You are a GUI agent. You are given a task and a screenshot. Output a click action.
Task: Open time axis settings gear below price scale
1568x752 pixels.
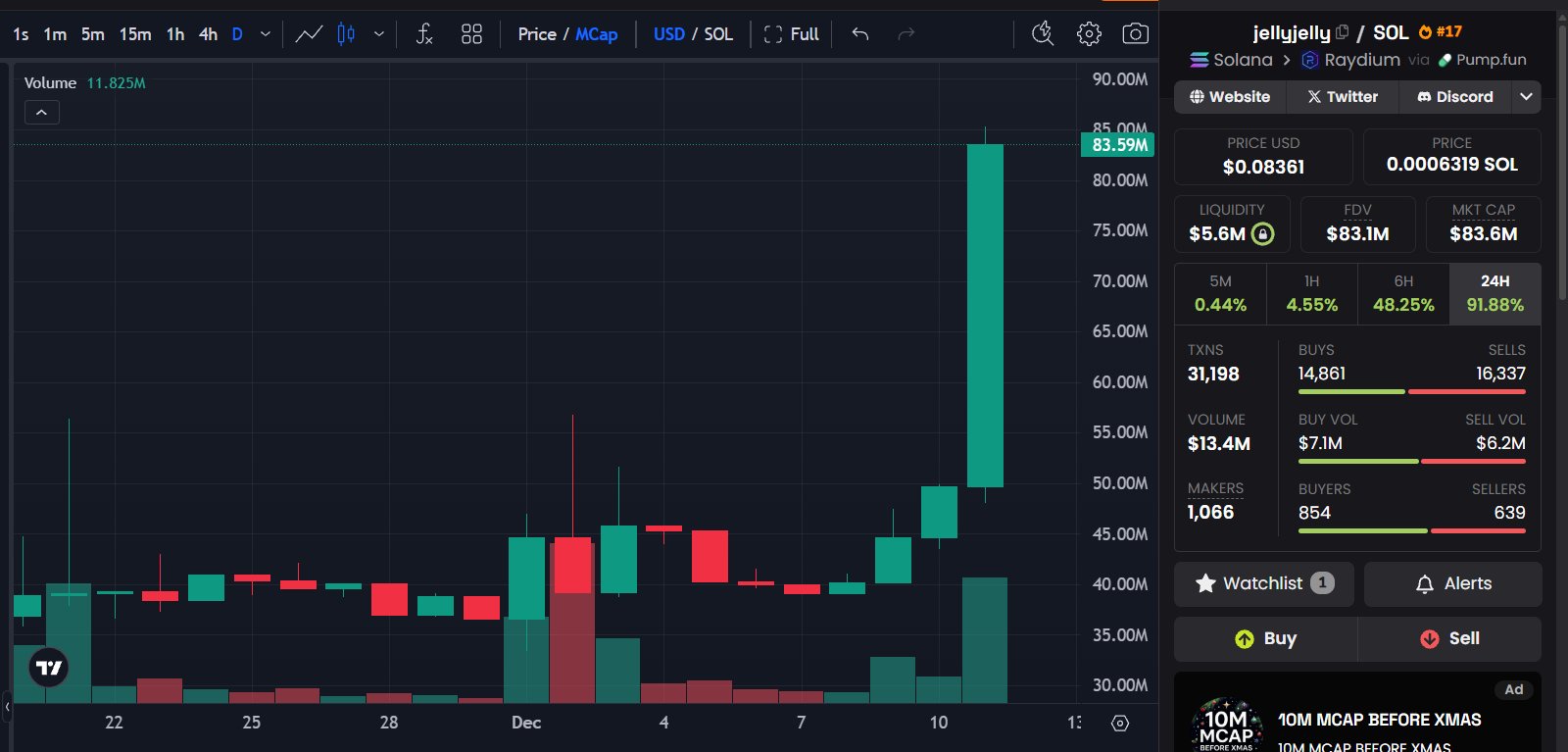[x=1120, y=724]
